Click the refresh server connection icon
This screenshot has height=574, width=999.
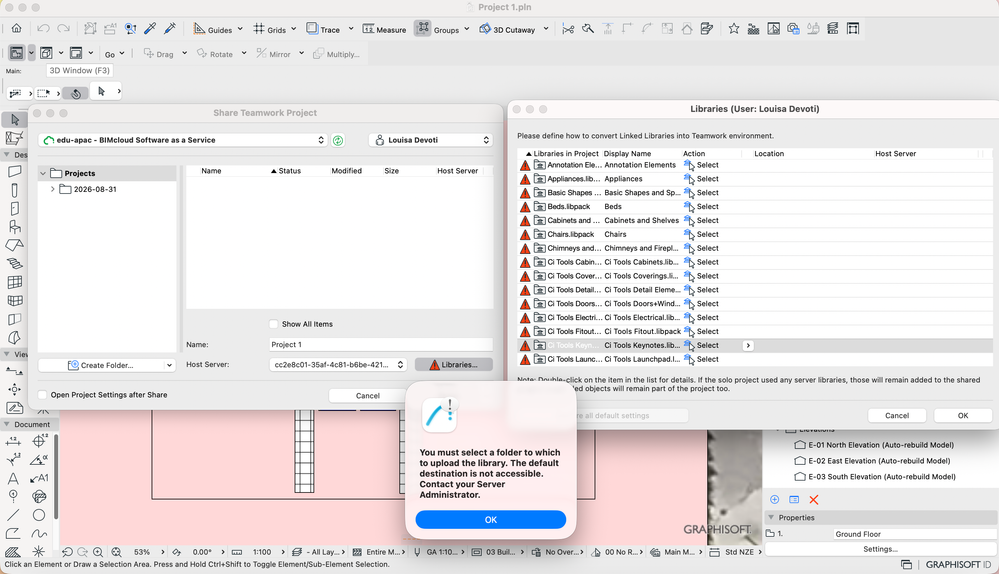(338, 140)
